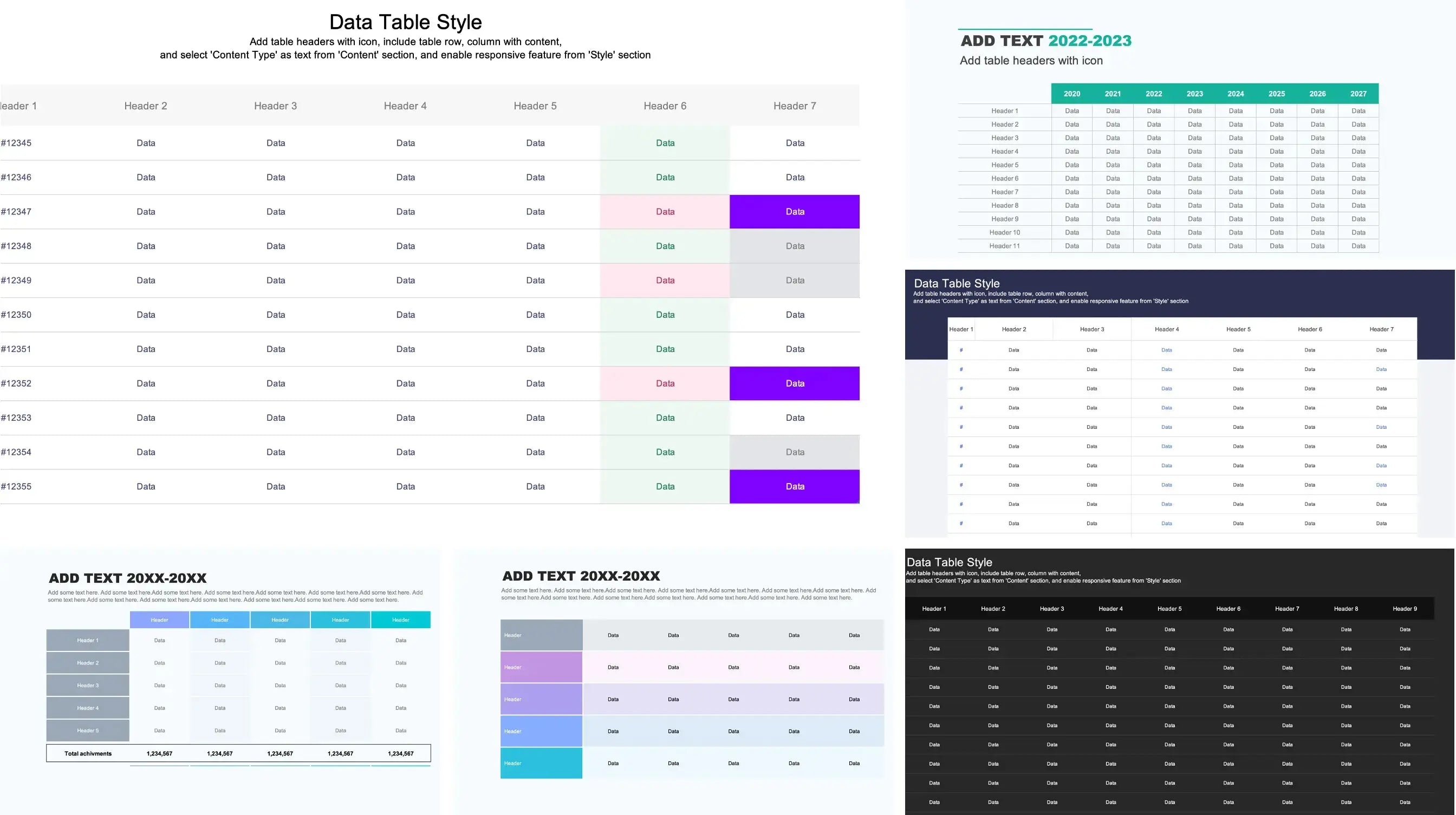Image resolution: width=1456 pixels, height=815 pixels.
Task: Select the 'Add table headers with icon' subtitle
Action: point(1031,61)
